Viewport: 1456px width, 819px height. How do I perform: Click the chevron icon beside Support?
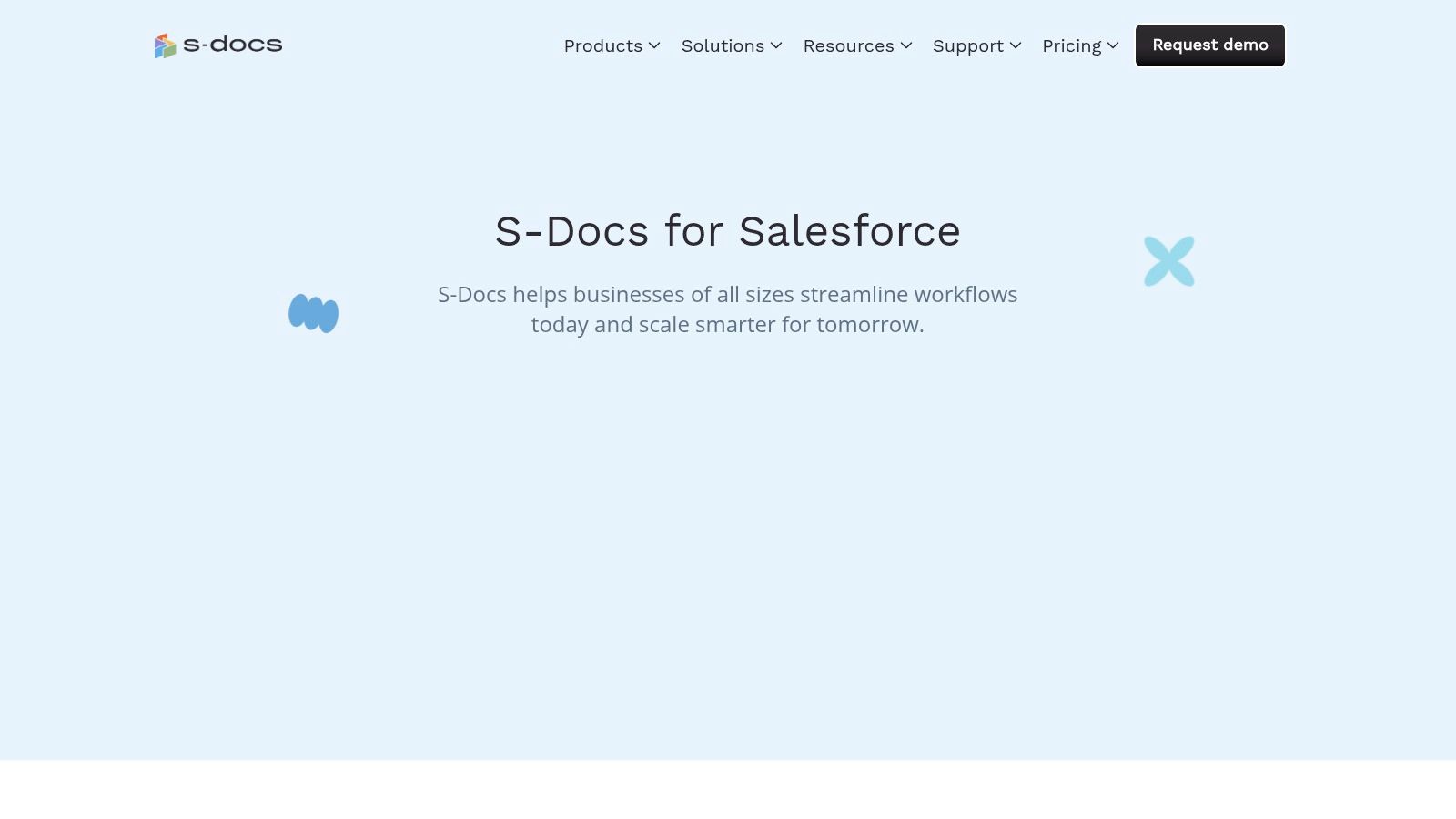1016,45
